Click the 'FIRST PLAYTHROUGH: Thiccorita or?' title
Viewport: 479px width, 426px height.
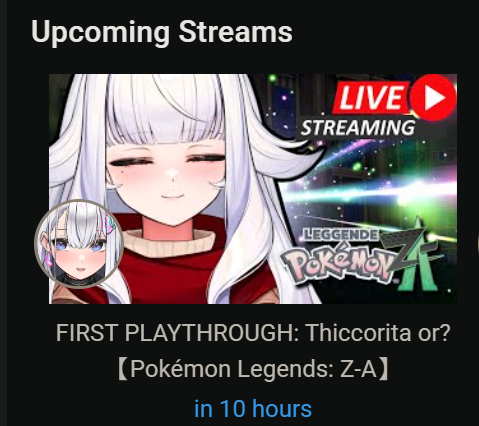pyautogui.click(x=253, y=333)
